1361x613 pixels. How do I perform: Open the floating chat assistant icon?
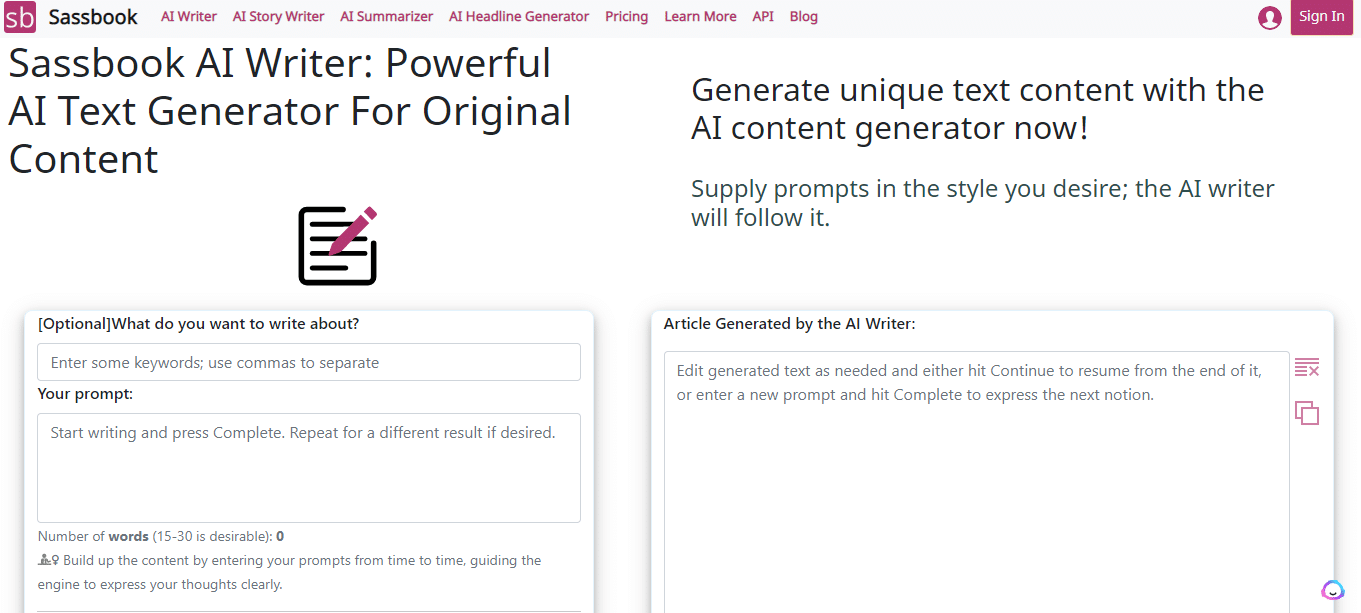click(x=1332, y=590)
